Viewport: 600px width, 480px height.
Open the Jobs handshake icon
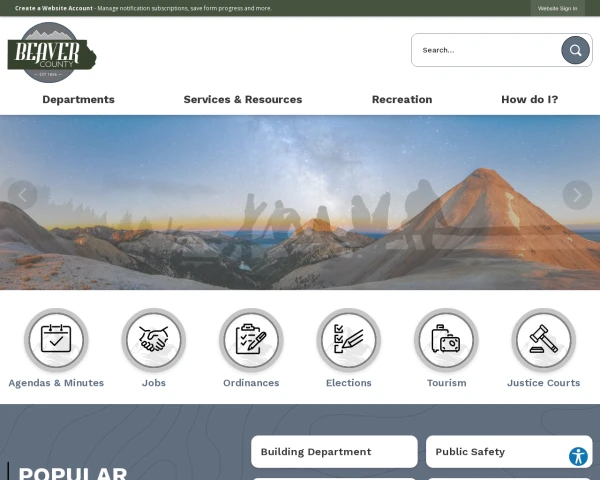(x=154, y=340)
